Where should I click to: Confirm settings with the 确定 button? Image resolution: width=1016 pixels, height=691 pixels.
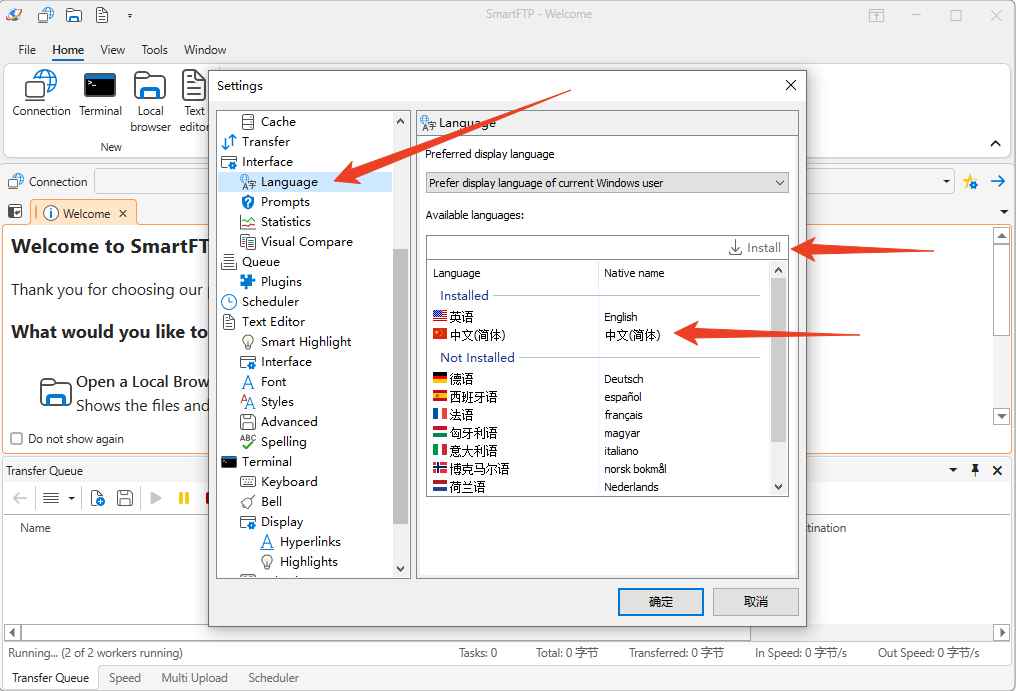(661, 602)
